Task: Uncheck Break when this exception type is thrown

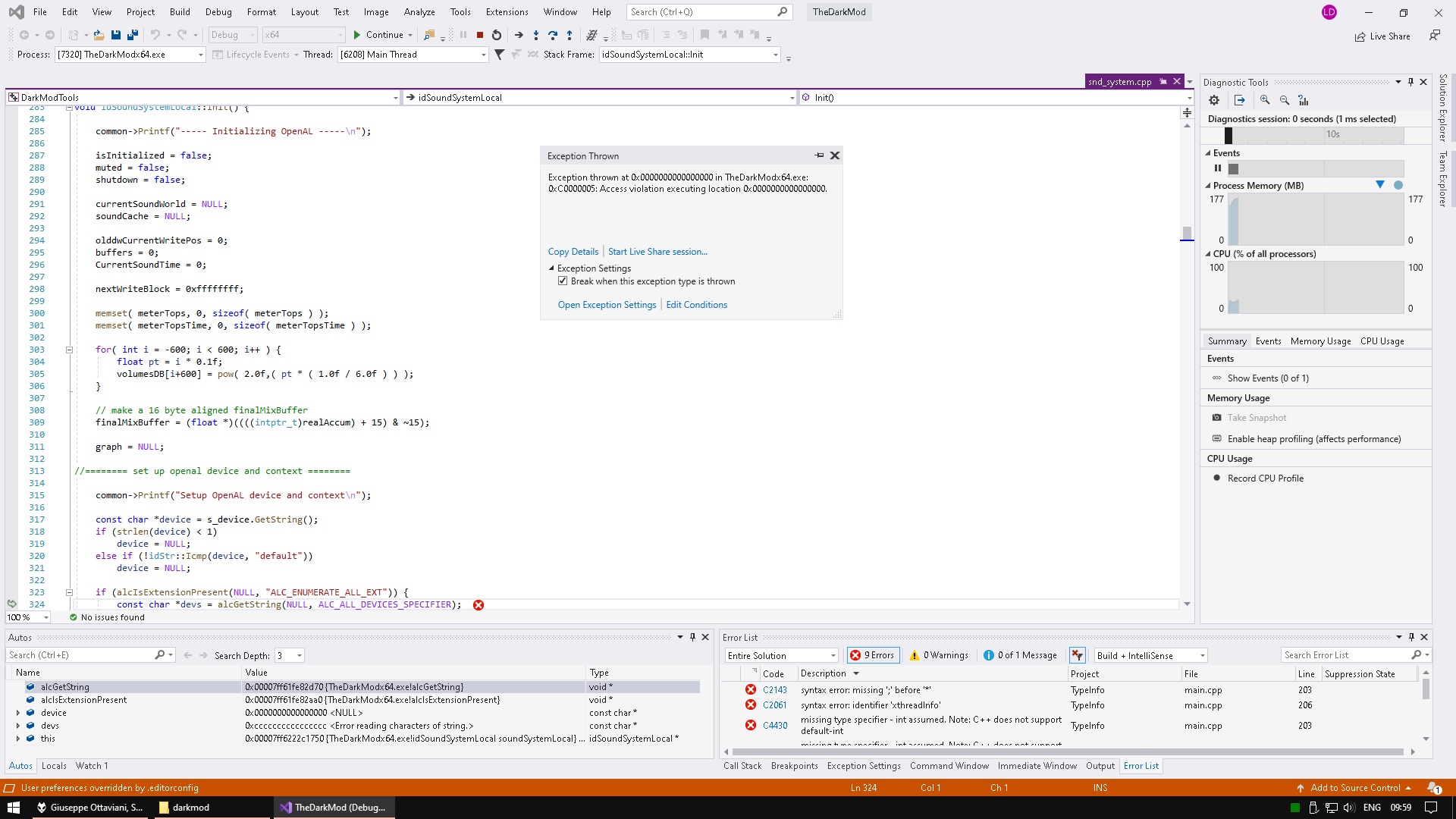Action: click(x=563, y=281)
